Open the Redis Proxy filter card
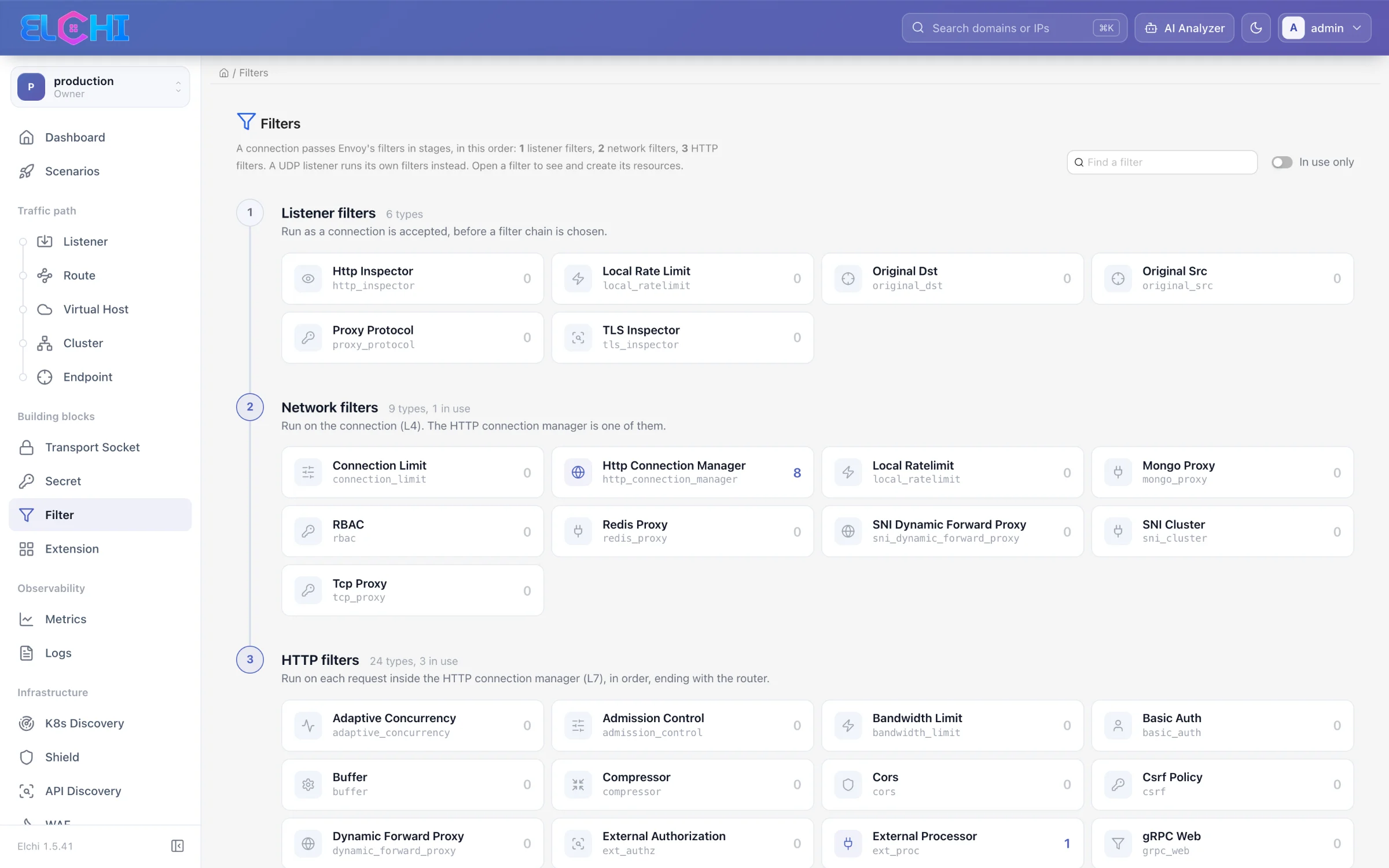Viewport: 1389px width, 868px height. pos(682,531)
